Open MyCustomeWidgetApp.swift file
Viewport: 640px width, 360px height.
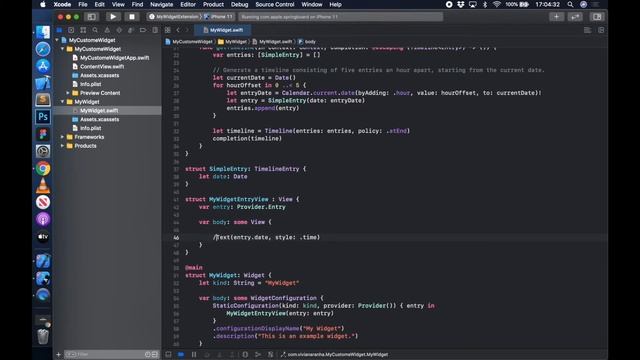point(114,58)
